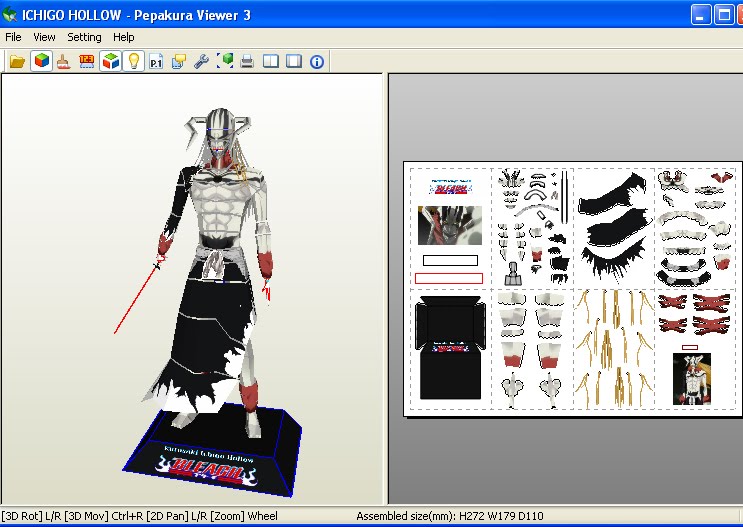743x527 pixels.
Task: Maximize the Pepakura Viewer window
Action: pos(724,15)
